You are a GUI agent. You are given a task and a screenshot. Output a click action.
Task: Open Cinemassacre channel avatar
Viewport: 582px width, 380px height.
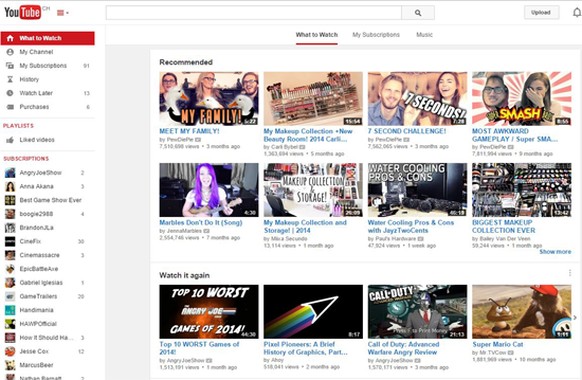[10, 255]
